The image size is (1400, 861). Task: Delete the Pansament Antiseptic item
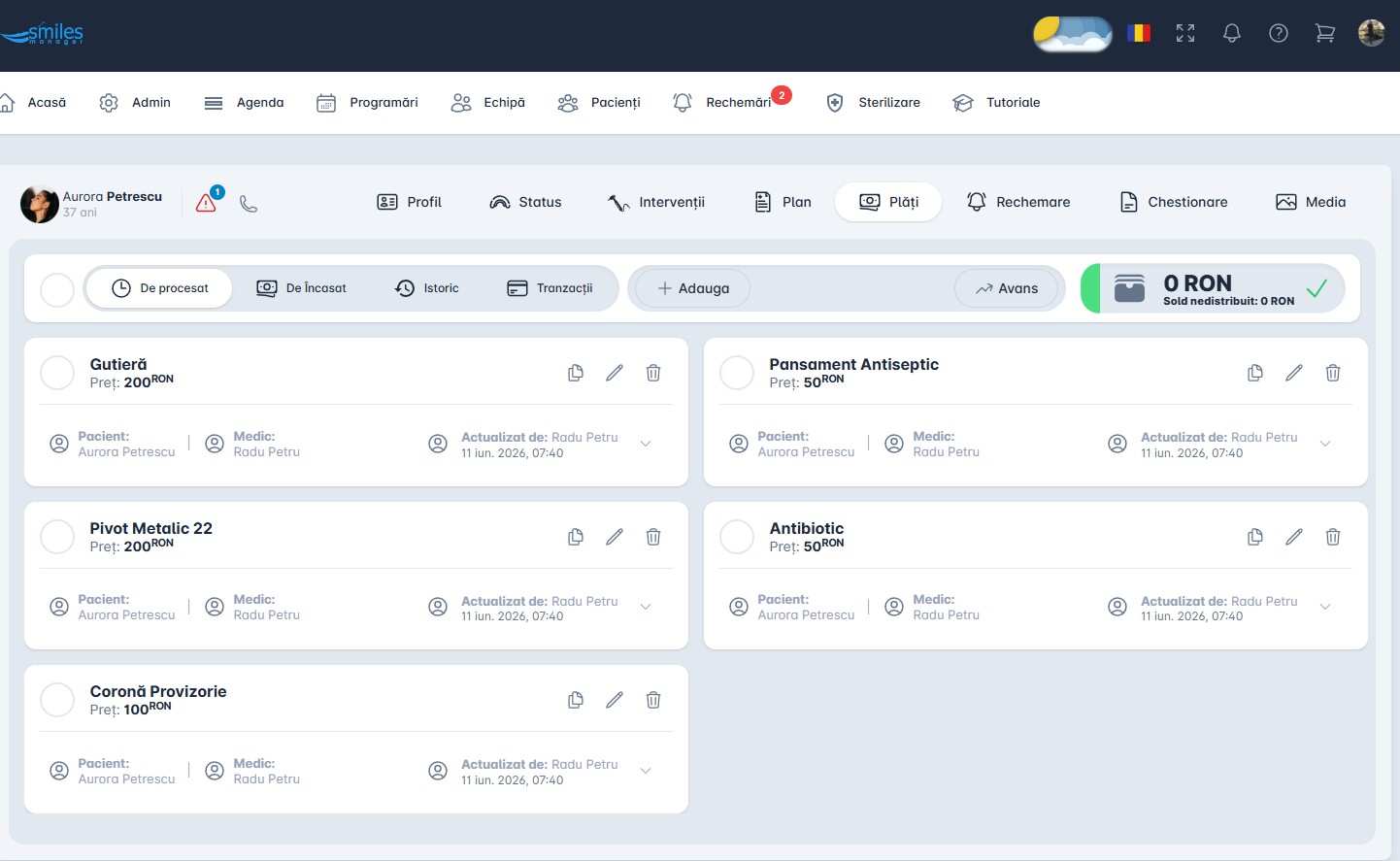tap(1333, 373)
